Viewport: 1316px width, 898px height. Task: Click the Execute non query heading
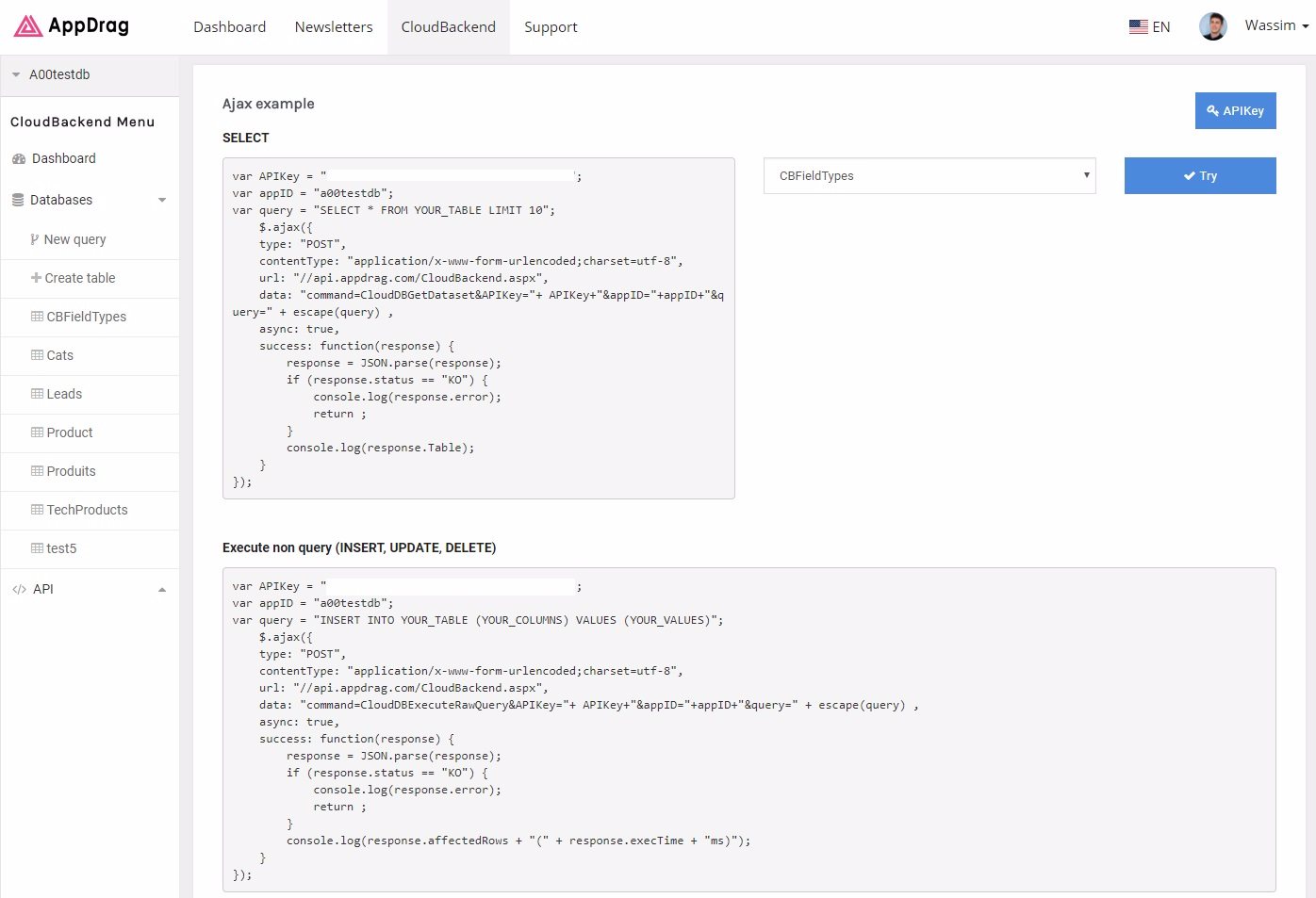(359, 547)
